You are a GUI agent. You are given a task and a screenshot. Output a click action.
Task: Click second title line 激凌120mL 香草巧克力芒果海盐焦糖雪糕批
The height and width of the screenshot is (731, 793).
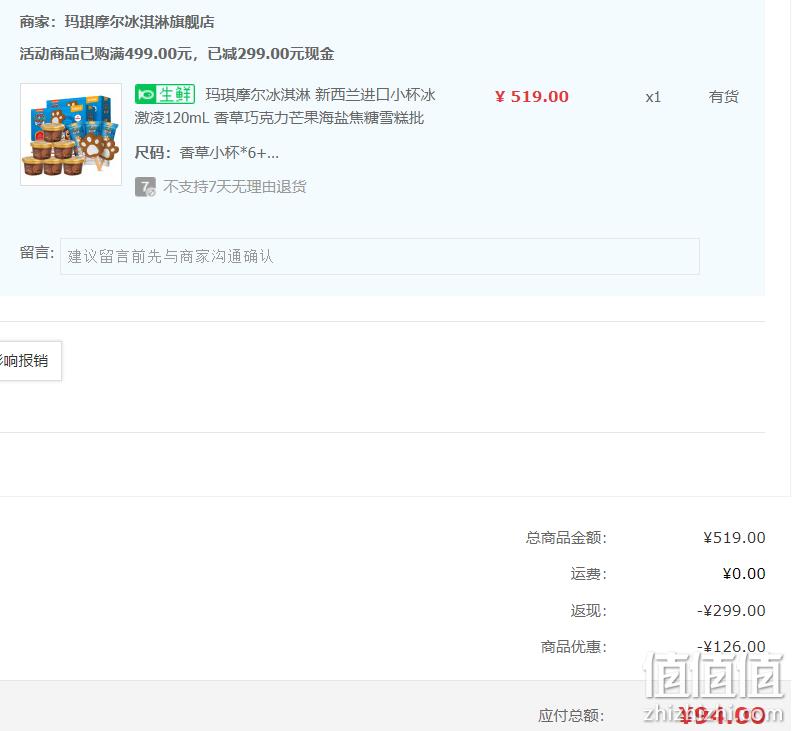[279, 118]
